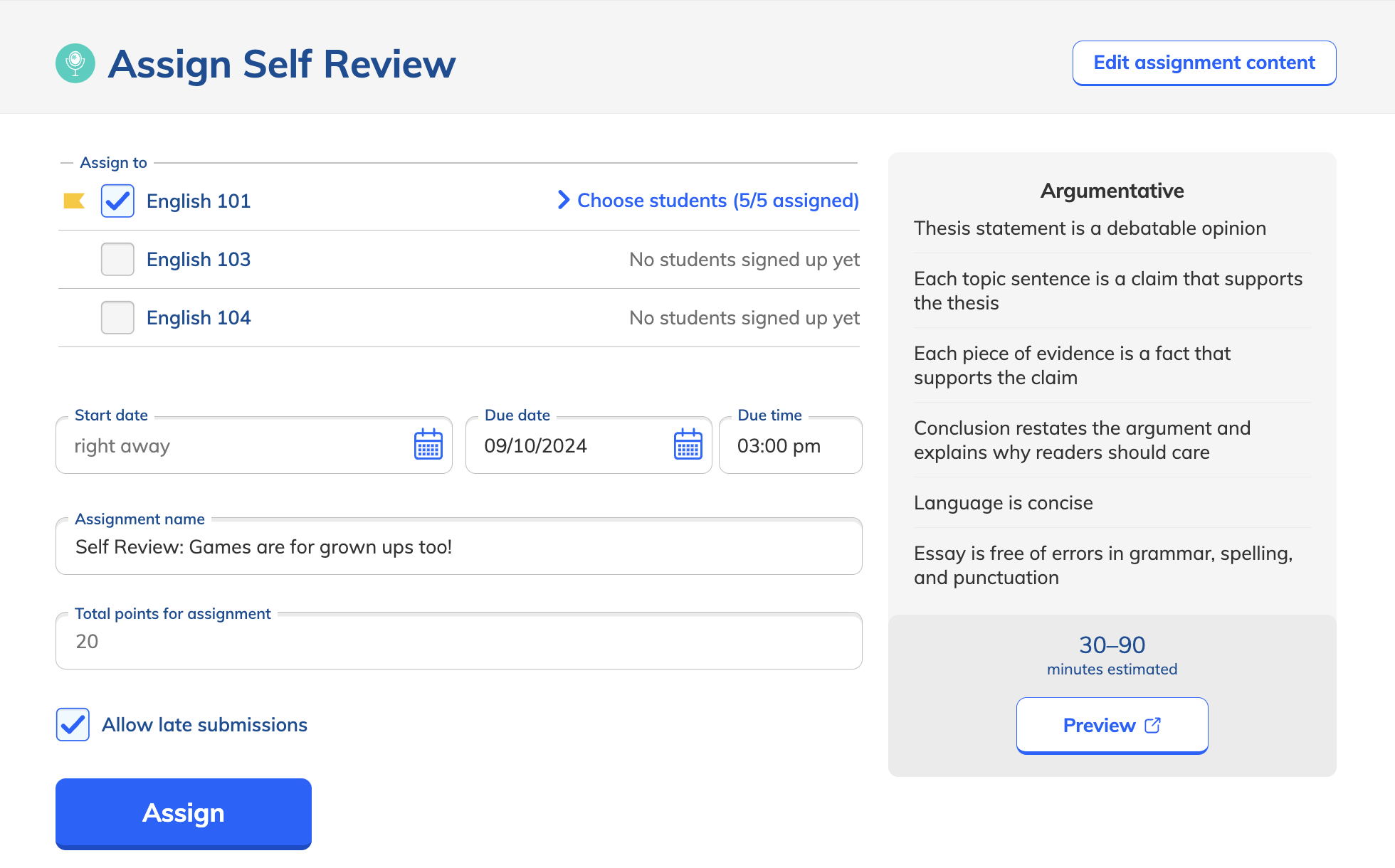This screenshot has width=1395, height=868.
Task: Uncheck the English 101 class checkbox
Action: click(x=117, y=201)
